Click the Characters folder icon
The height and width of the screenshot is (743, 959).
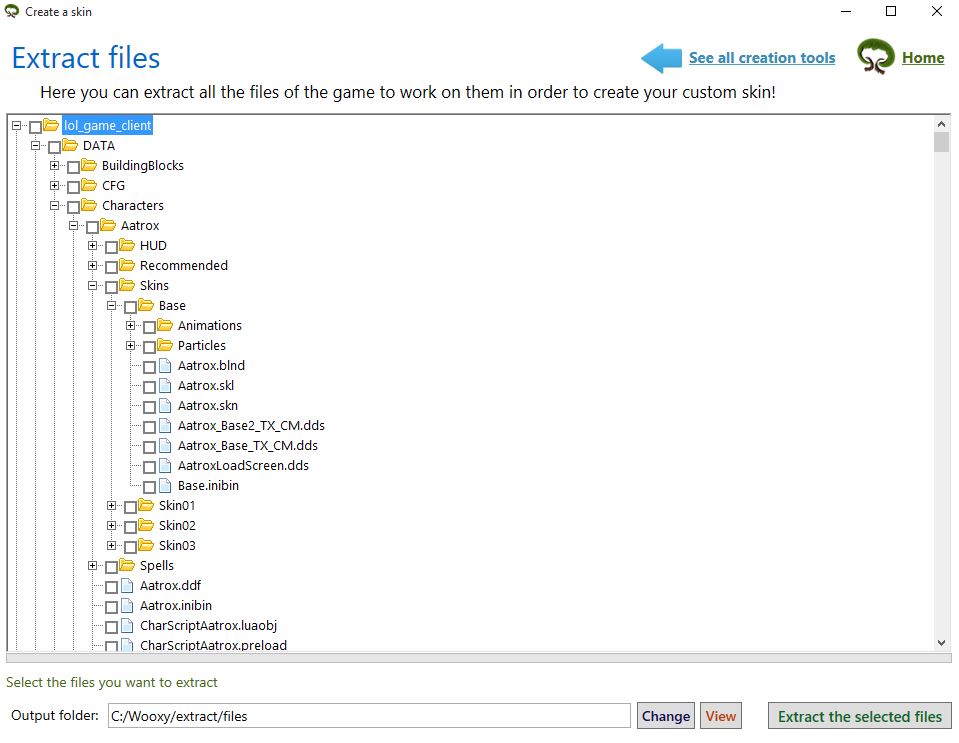tap(89, 205)
